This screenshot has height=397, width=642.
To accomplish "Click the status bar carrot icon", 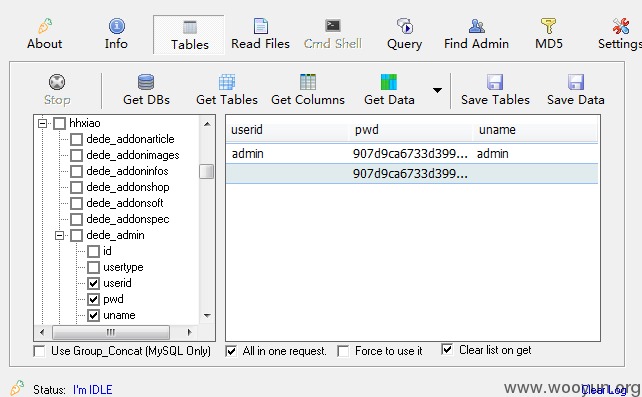I will [17, 388].
